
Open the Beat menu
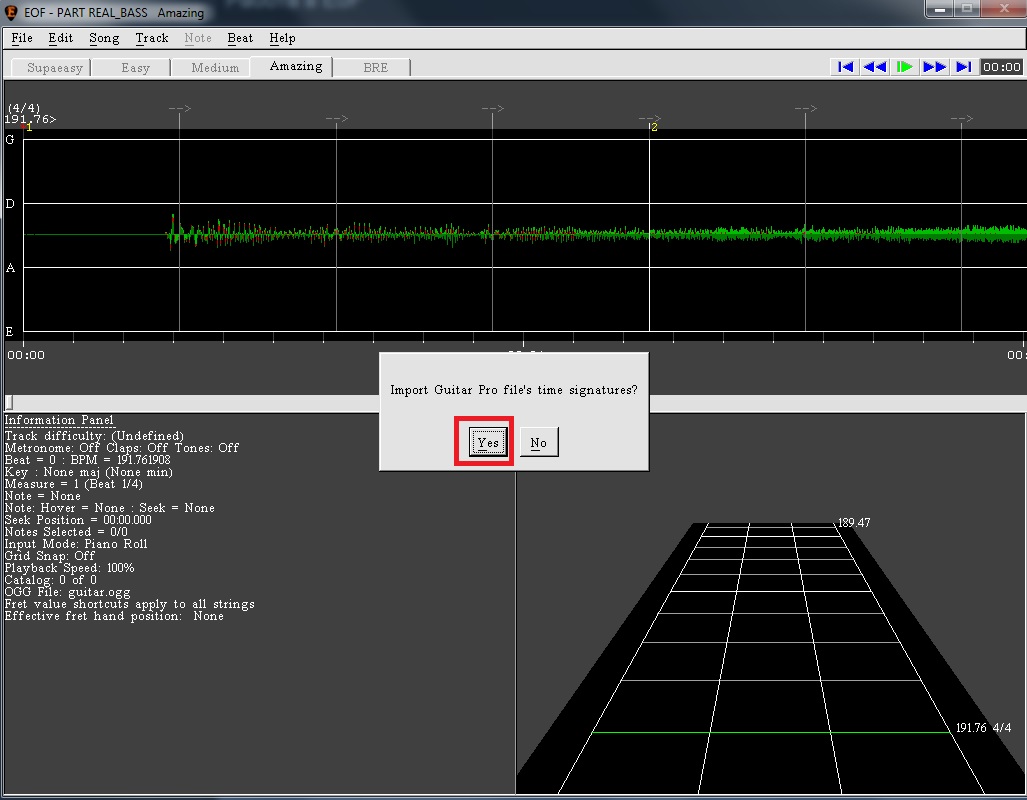pyautogui.click(x=240, y=38)
